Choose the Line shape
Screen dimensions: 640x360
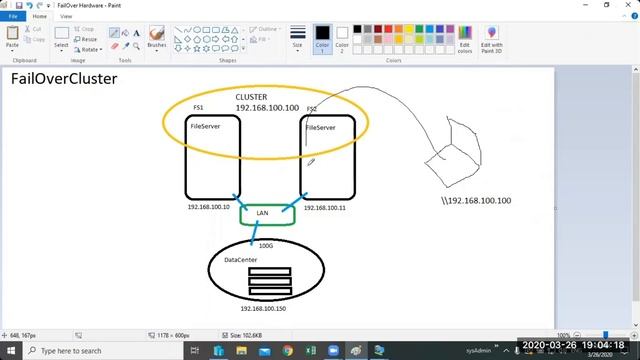pyautogui.click(x=178, y=30)
